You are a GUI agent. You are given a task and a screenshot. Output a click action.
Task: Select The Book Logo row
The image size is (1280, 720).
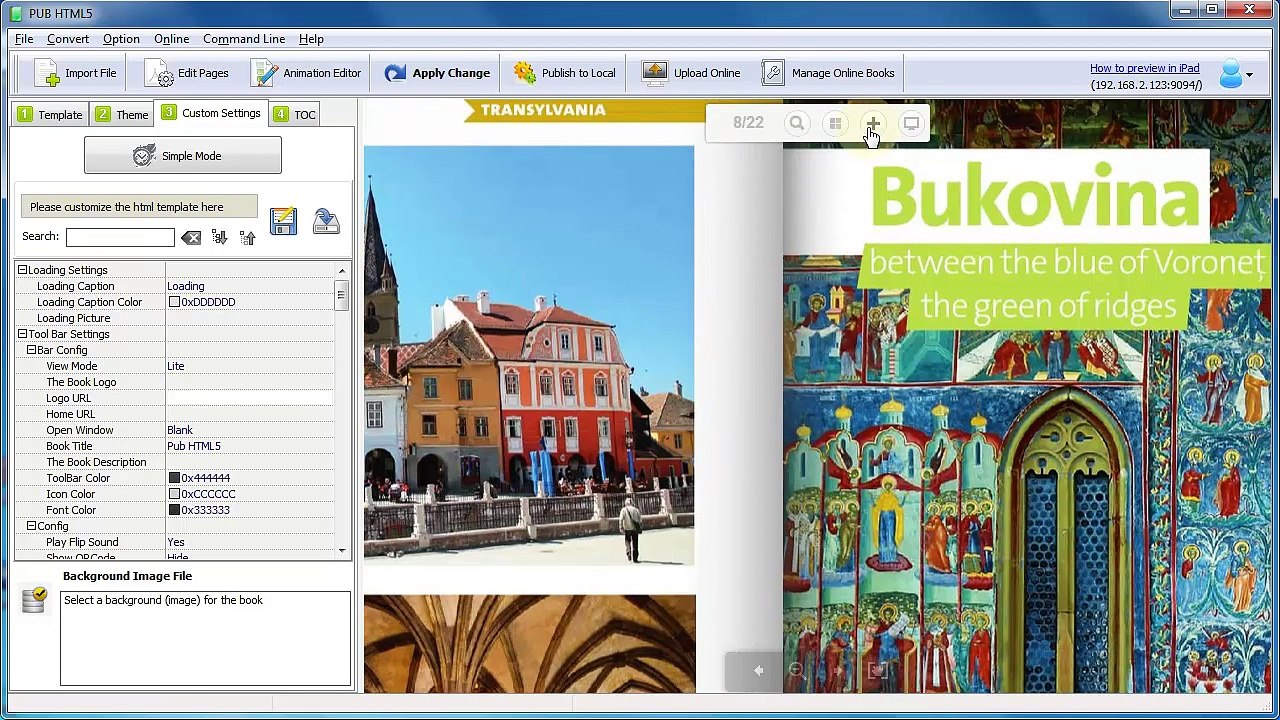pos(175,382)
